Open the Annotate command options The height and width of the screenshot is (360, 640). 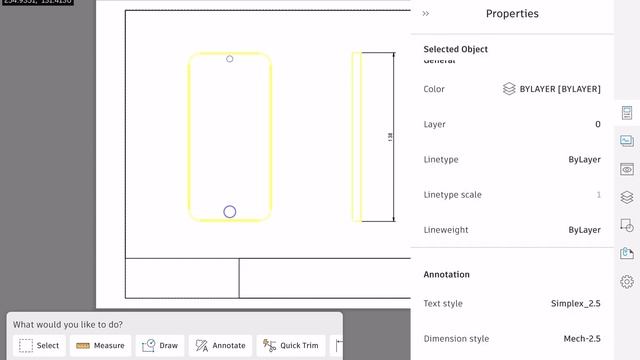pyautogui.click(x=220, y=345)
